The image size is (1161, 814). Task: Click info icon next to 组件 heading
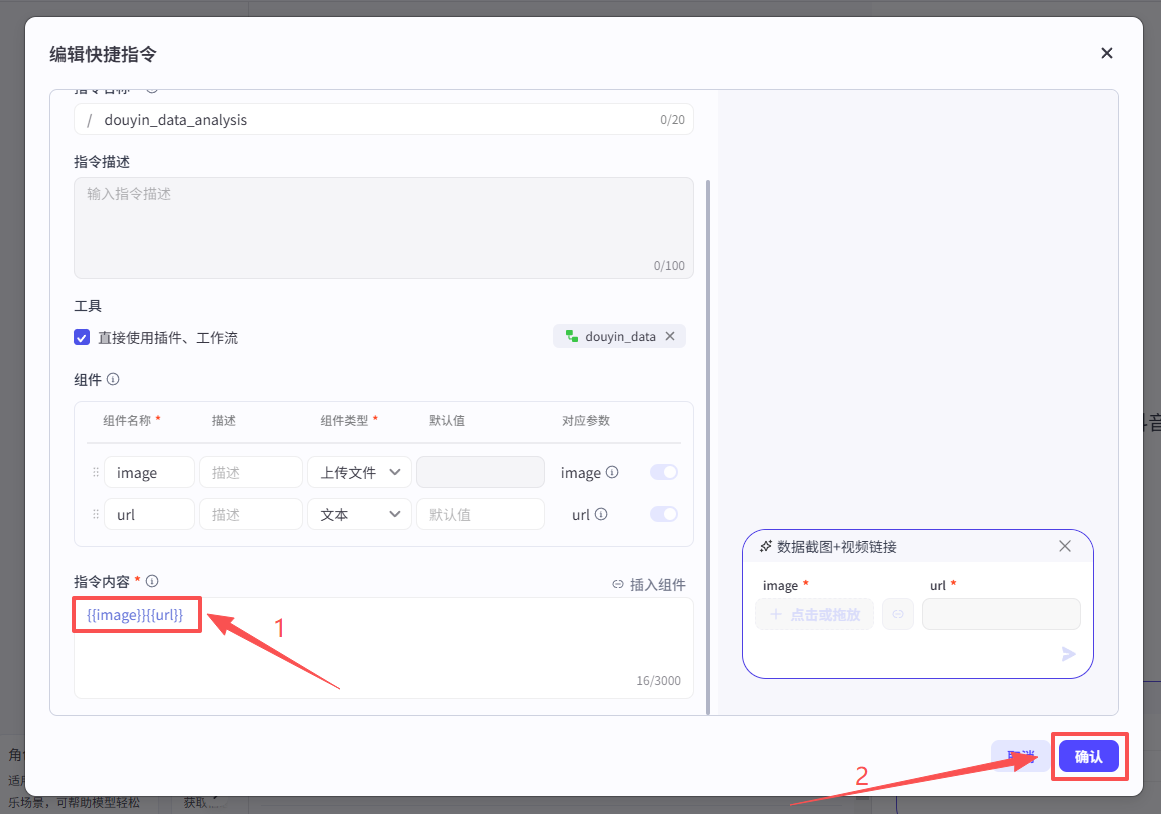pos(113,380)
